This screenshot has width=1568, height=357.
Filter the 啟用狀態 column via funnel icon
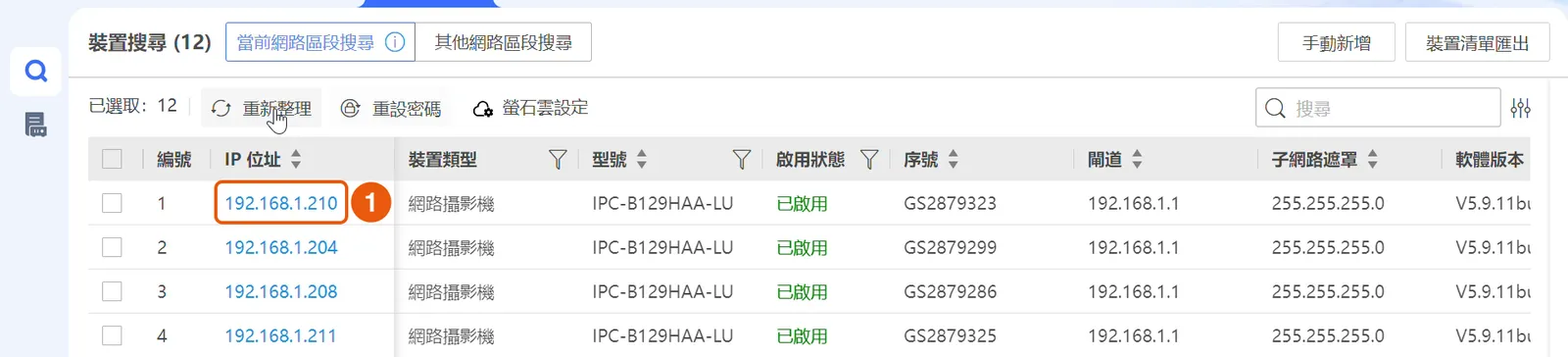point(869,159)
